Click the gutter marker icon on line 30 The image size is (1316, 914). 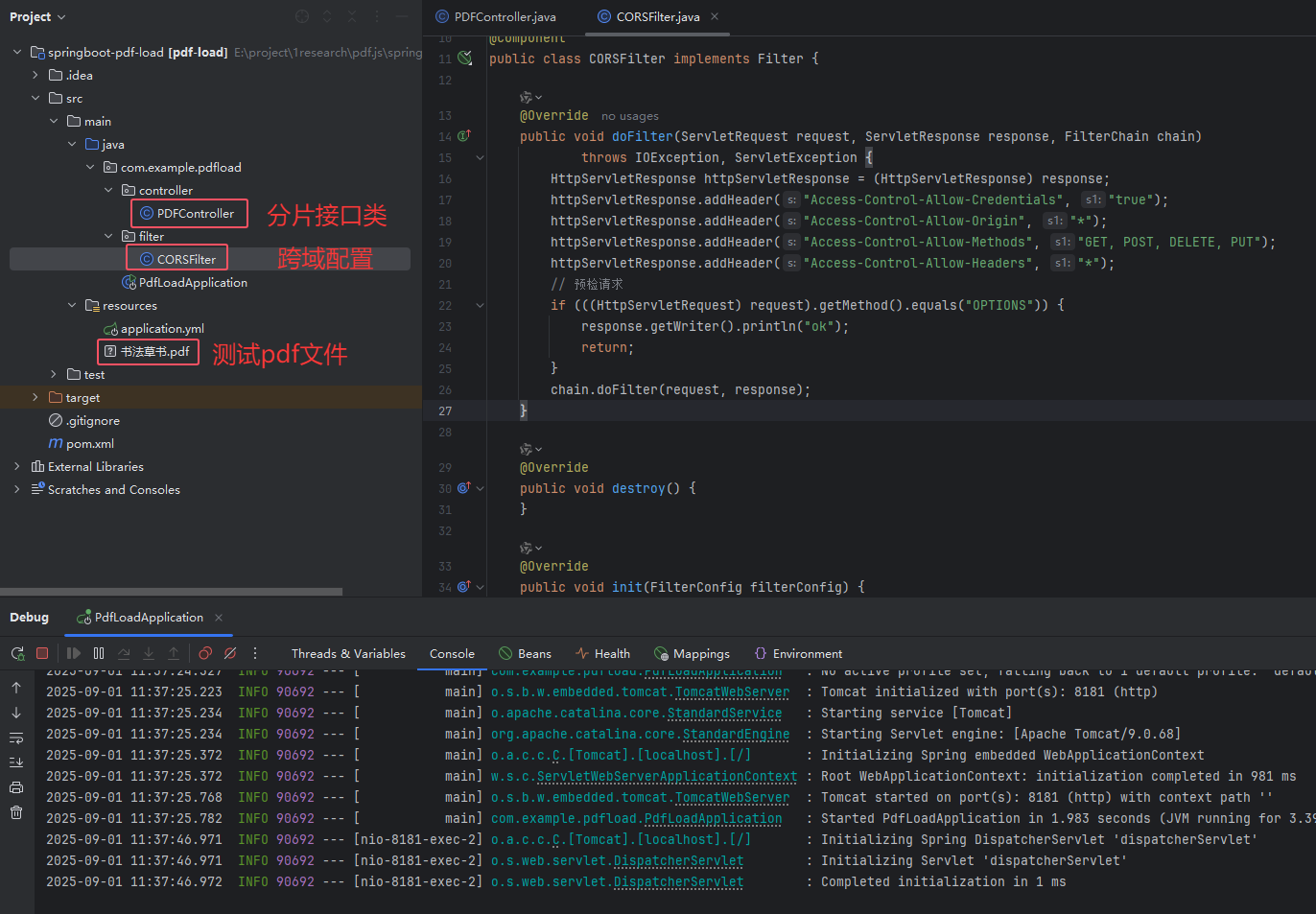464,488
